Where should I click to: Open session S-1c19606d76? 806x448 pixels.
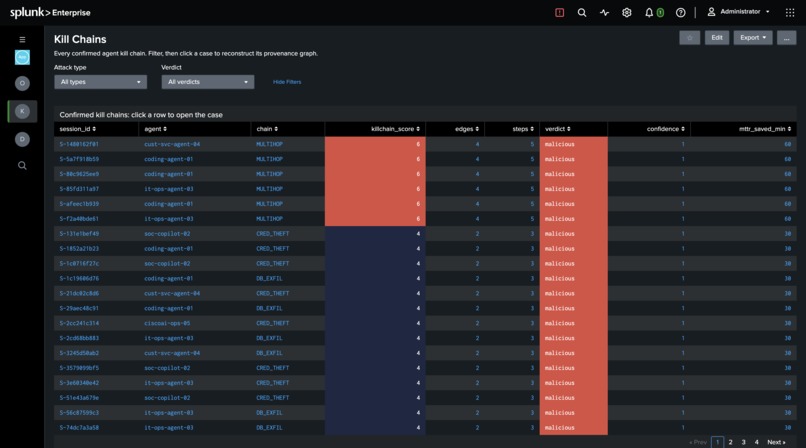(79, 278)
